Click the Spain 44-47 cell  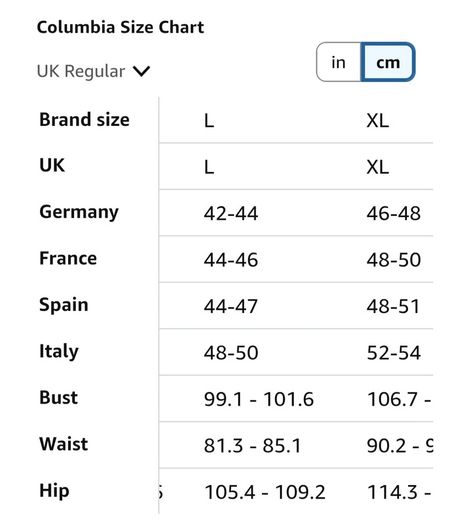point(231,306)
